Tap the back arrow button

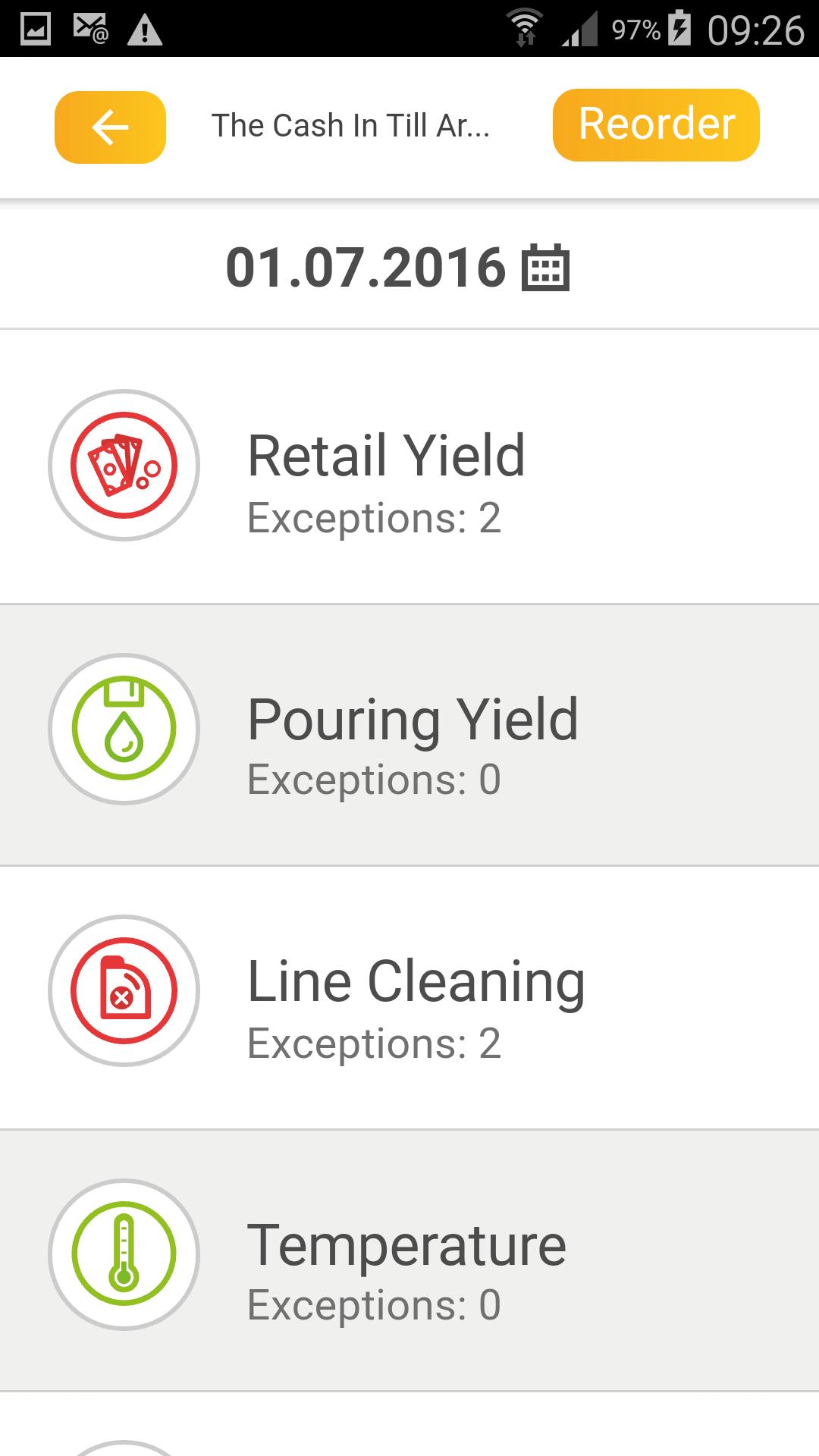[110, 127]
